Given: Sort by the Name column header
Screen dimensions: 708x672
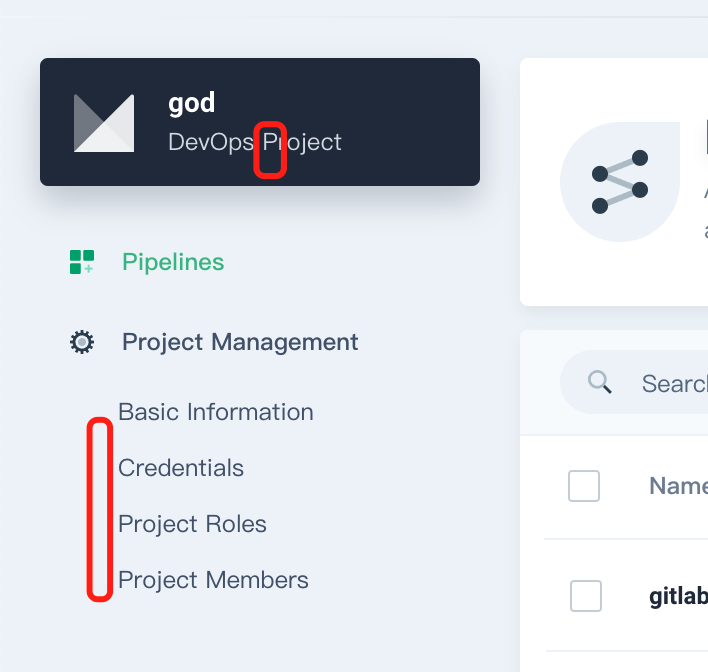Looking at the screenshot, I should [678, 486].
